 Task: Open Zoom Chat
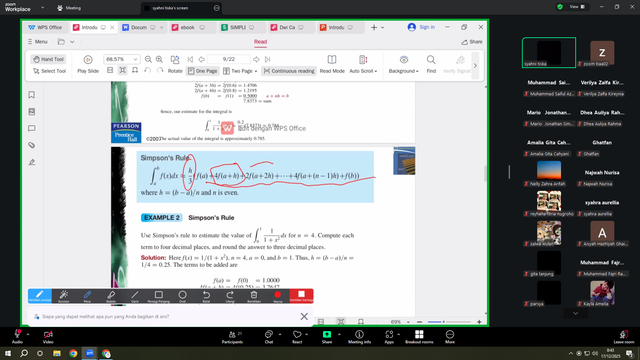(269, 337)
